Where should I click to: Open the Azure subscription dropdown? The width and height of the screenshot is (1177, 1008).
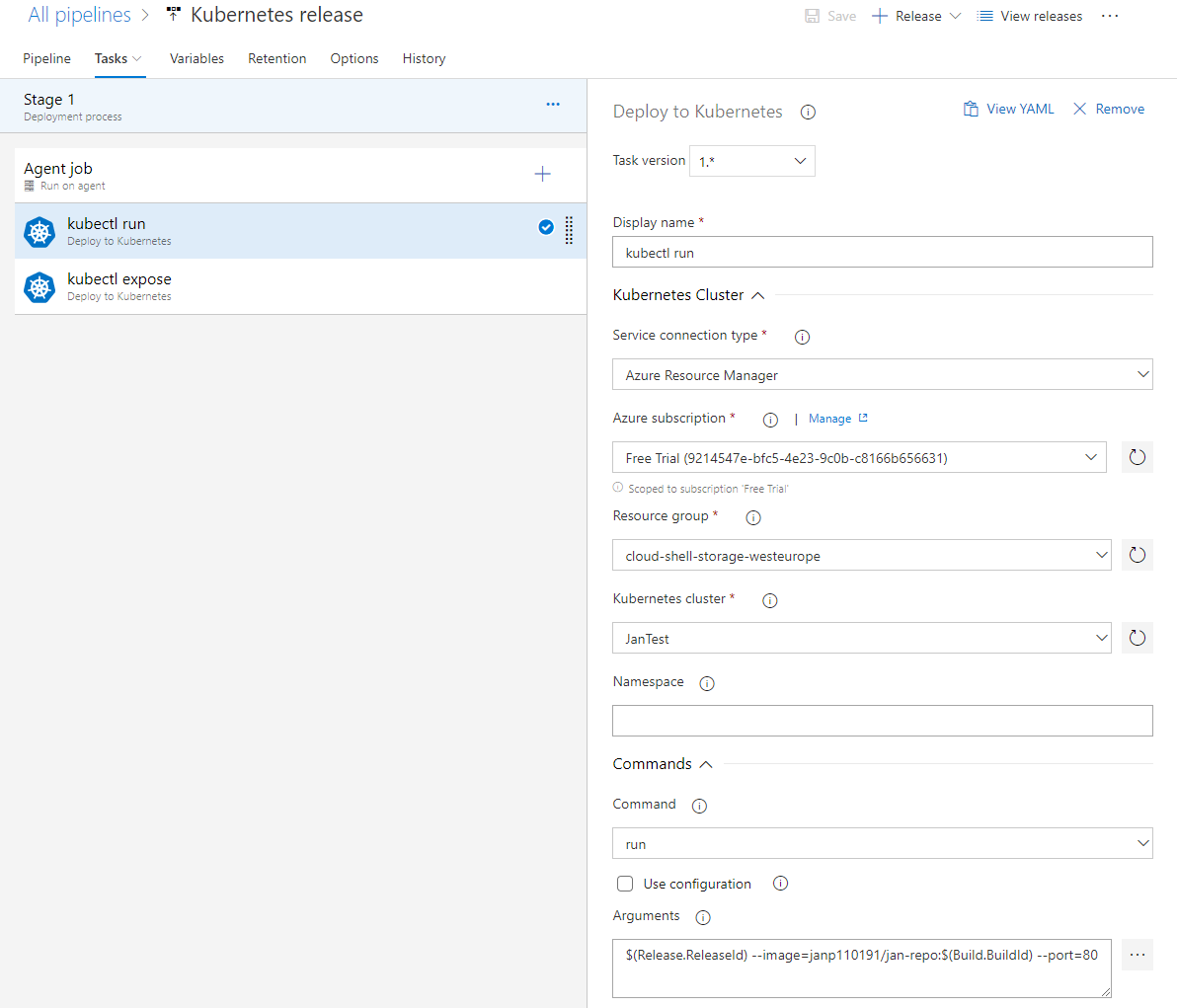859,457
